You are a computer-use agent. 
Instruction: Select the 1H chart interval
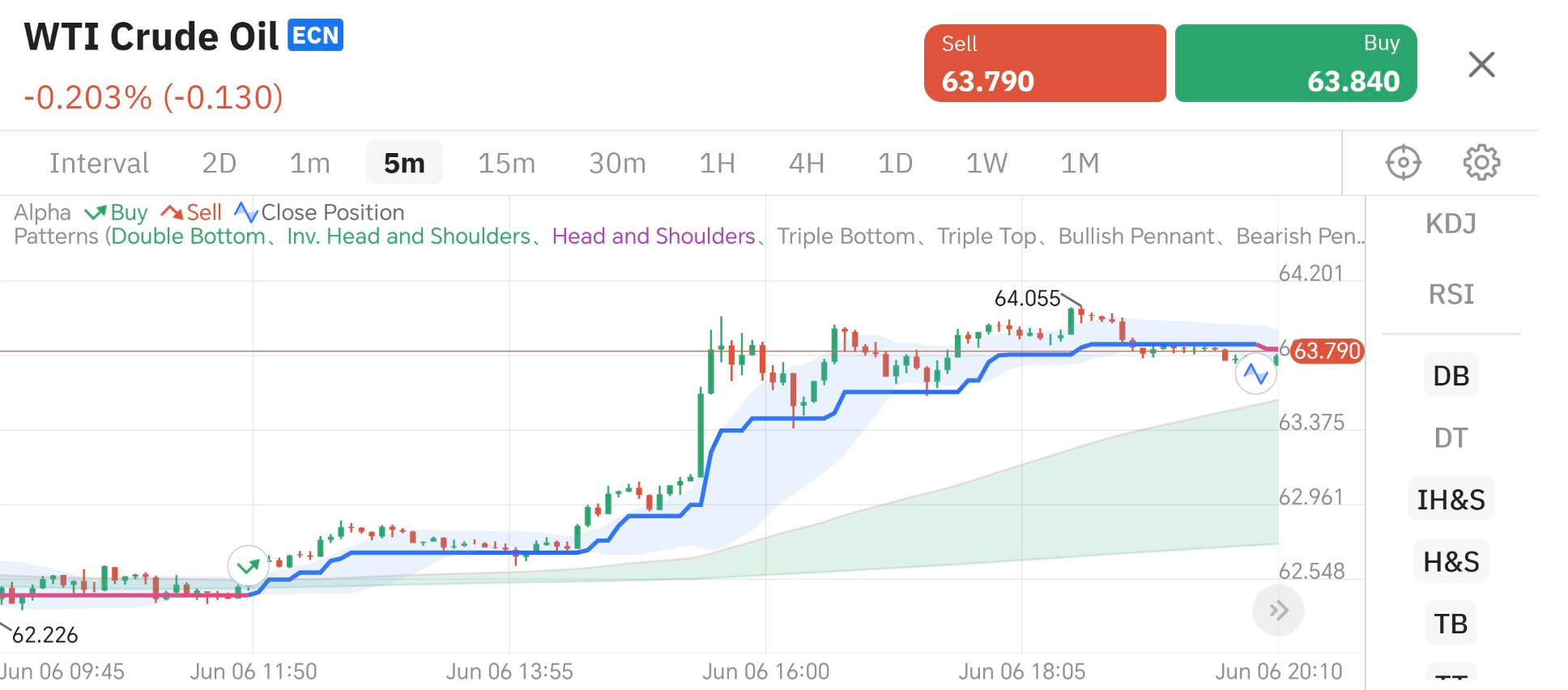[717, 164]
